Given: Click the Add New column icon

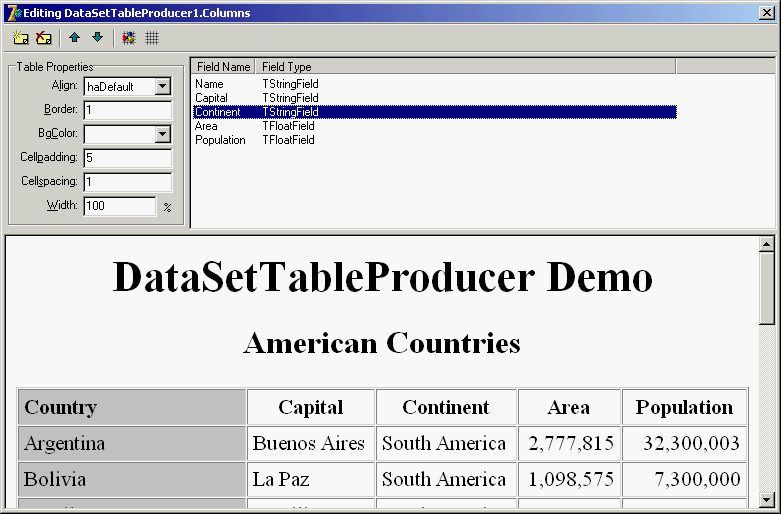Looking at the screenshot, I should (20, 38).
